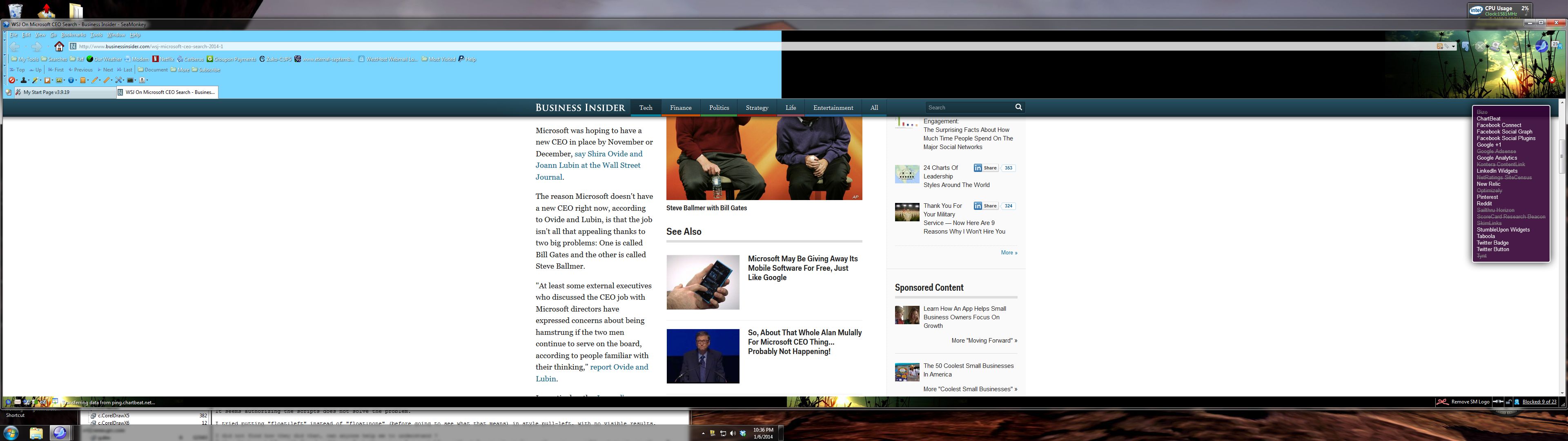This screenshot has height=441, width=1568.
Task: Open the Cerberus bookmark
Action: (x=191, y=59)
